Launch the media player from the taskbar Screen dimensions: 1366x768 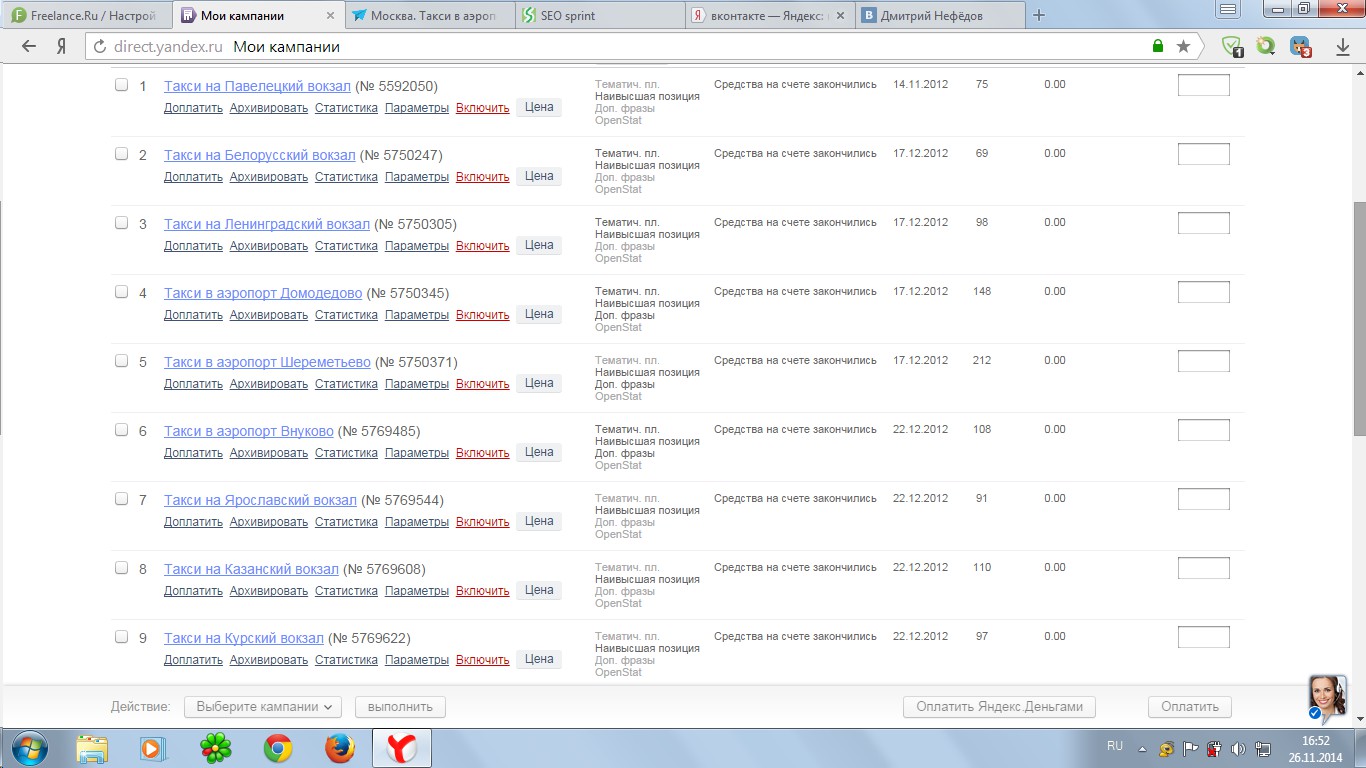pyautogui.click(x=153, y=748)
